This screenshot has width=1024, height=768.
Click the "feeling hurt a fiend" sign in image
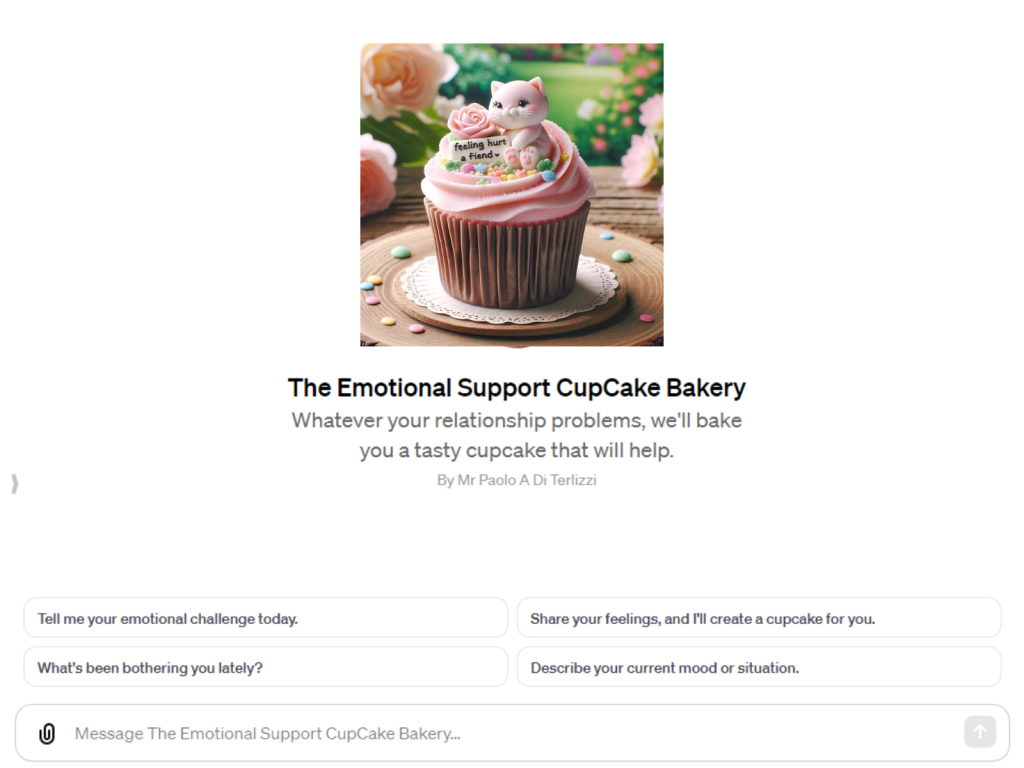pos(479,150)
